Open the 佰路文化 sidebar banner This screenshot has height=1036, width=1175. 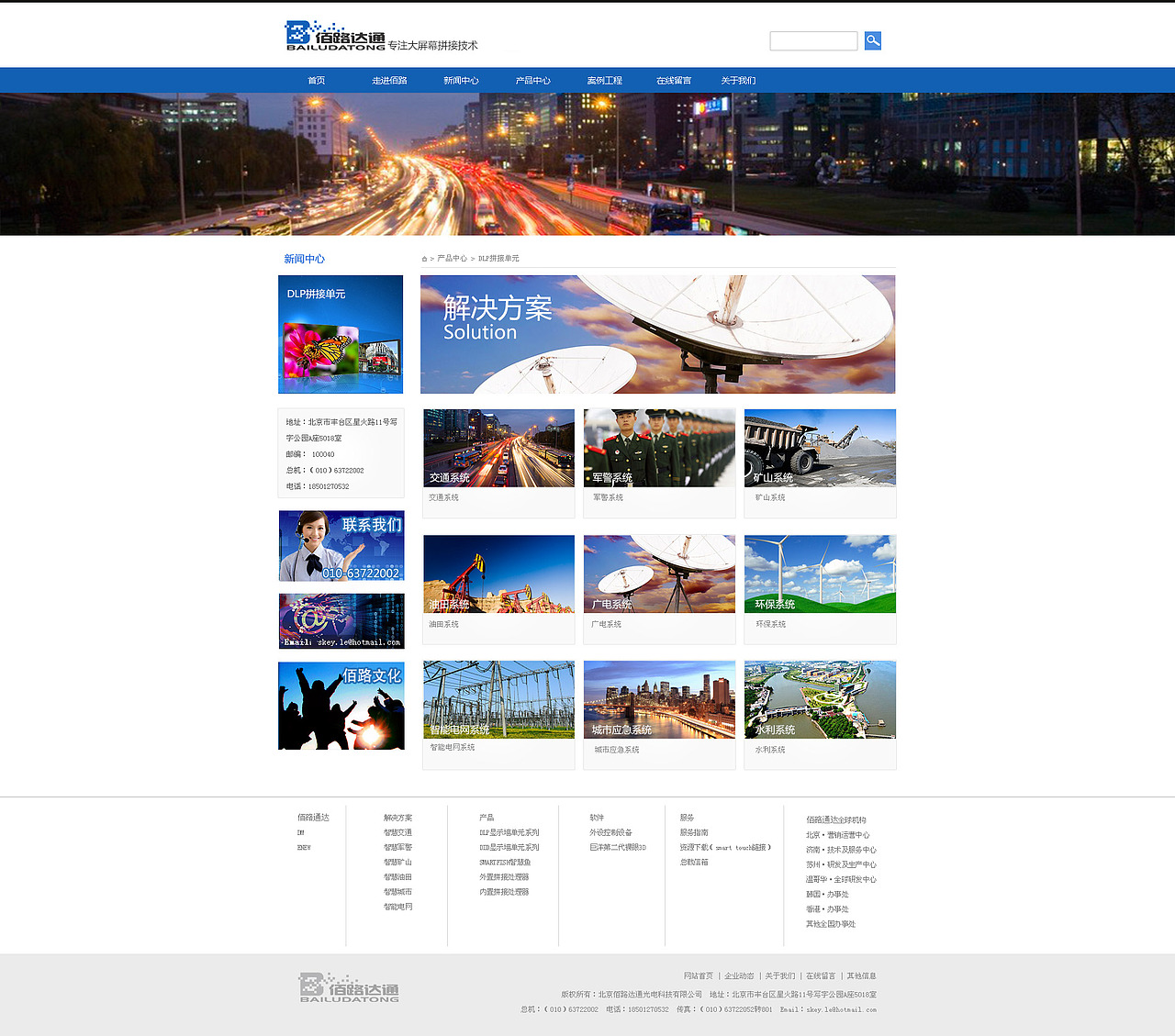[x=341, y=706]
